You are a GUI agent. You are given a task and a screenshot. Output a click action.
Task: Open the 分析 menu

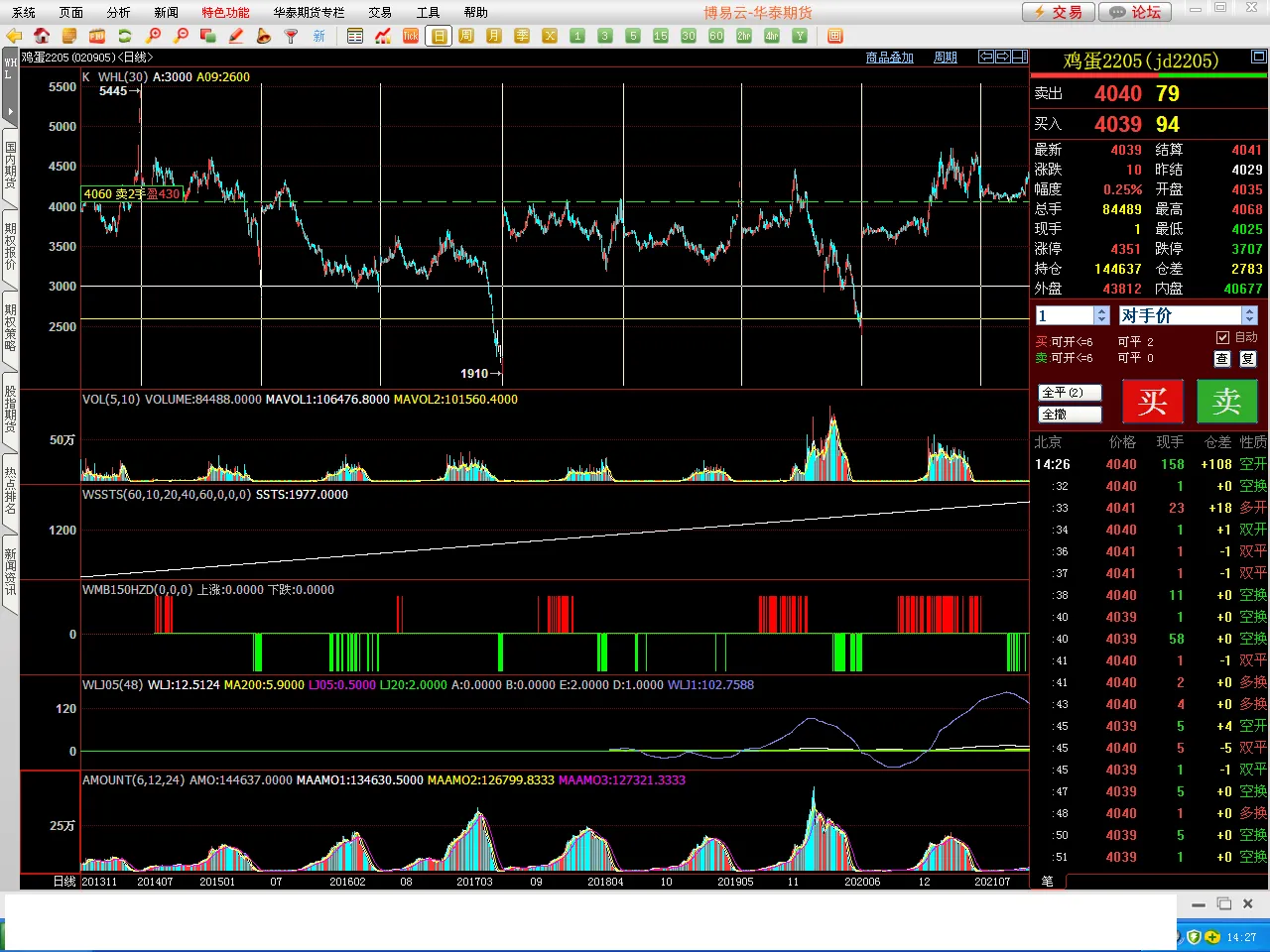coord(118,12)
